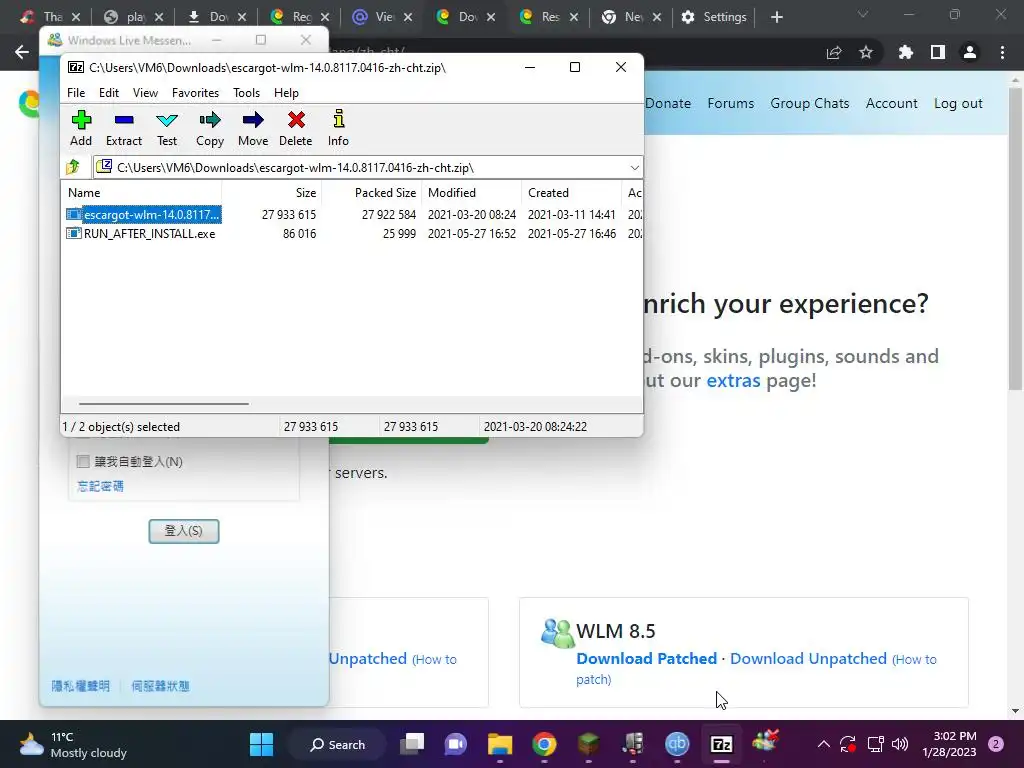Open the volume speaker icon in tray
The width and height of the screenshot is (1024, 768).
[900, 744]
